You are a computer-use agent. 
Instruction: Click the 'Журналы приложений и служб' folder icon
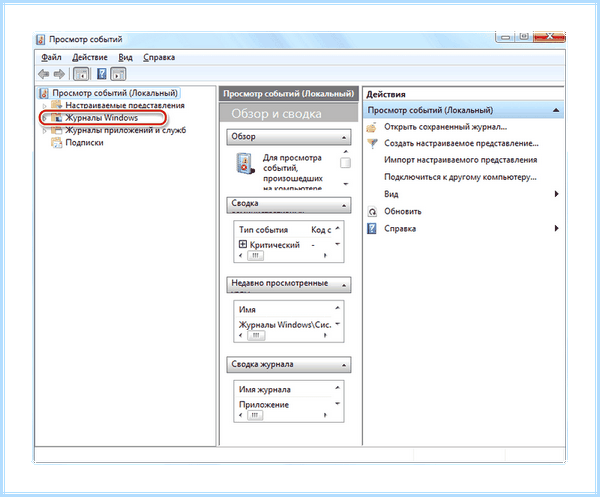(56, 130)
